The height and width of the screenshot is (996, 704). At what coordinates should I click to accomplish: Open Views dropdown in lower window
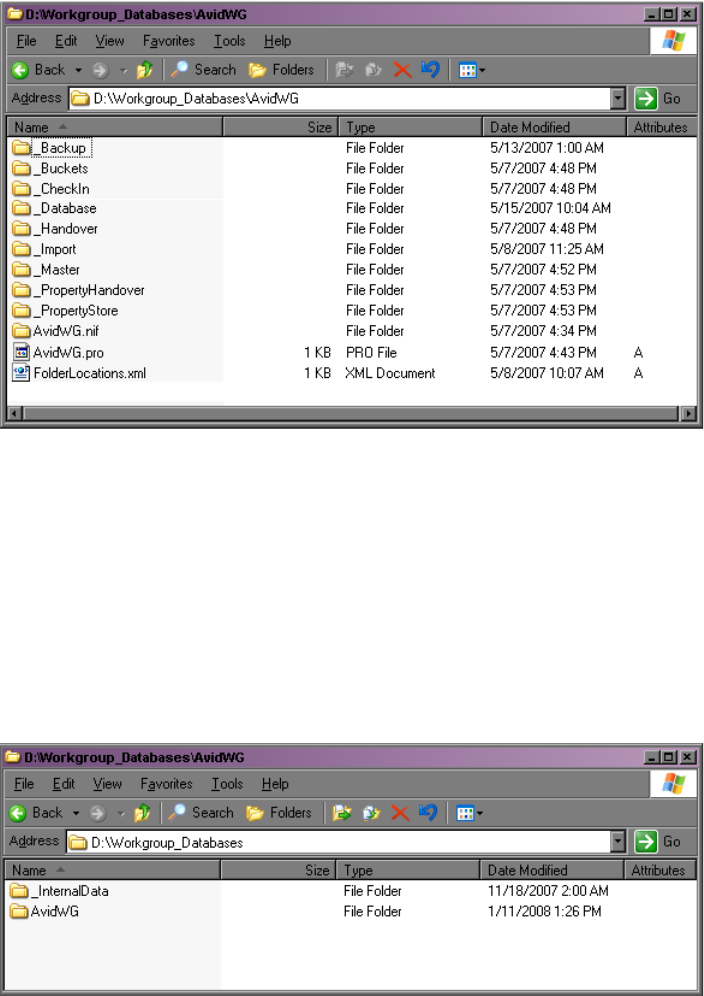[x=470, y=812]
